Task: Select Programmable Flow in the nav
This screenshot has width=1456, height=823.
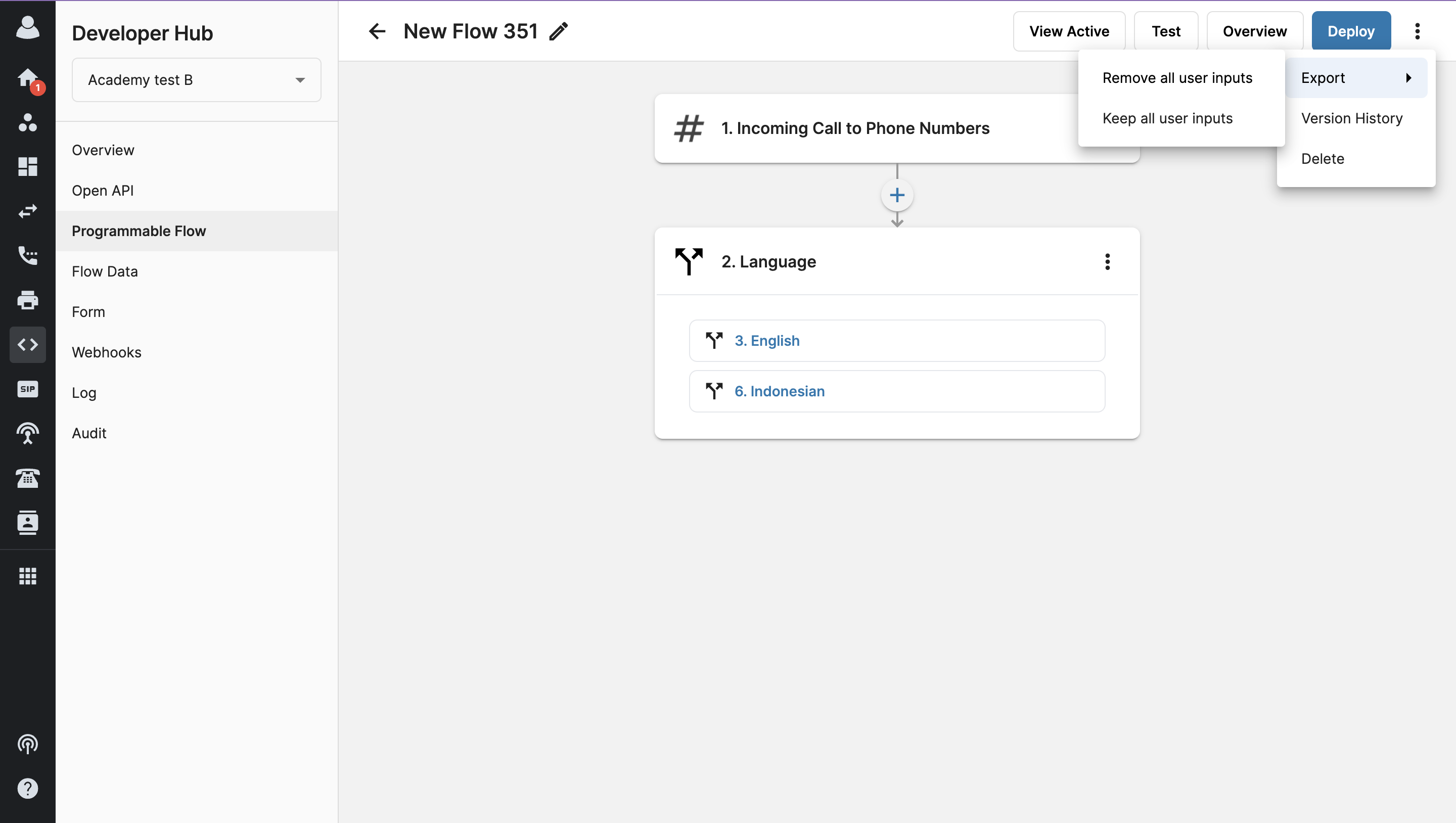Action: click(x=197, y=231)
